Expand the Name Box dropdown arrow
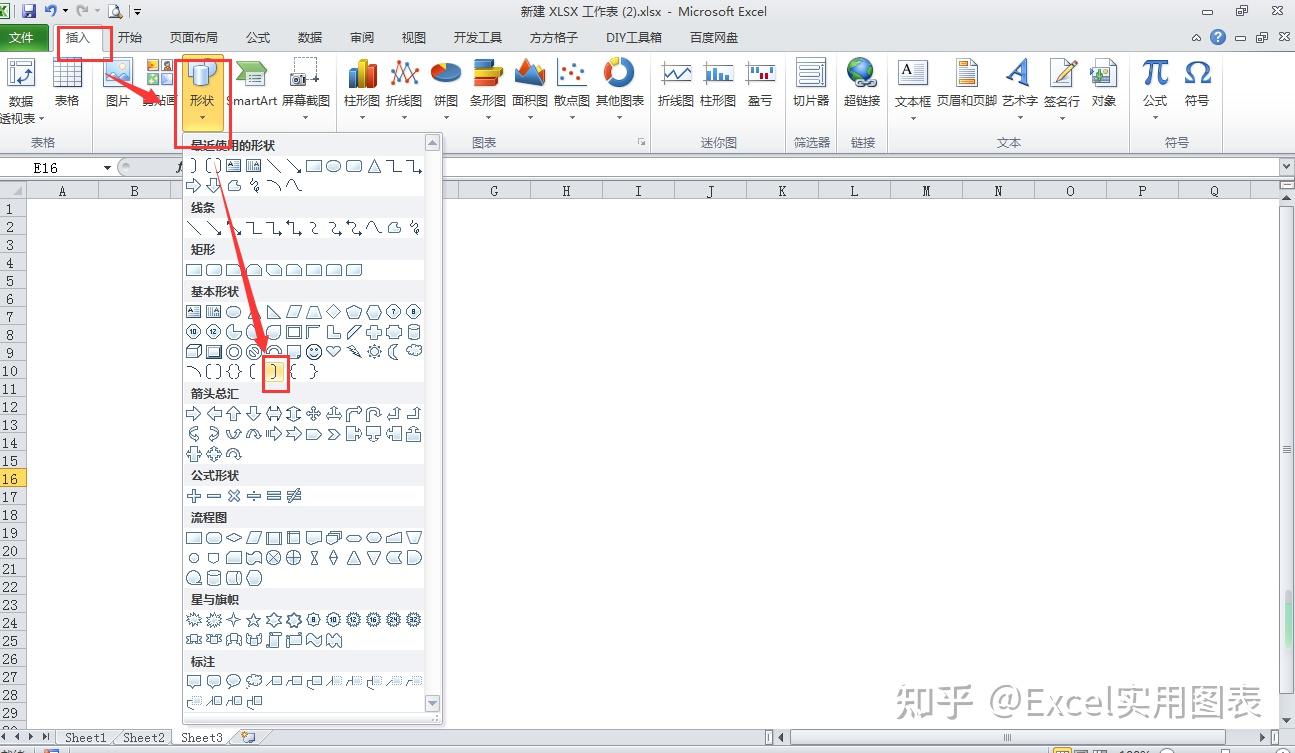The width and height of the screenshot is (1295, 753). tap(107, 168)
